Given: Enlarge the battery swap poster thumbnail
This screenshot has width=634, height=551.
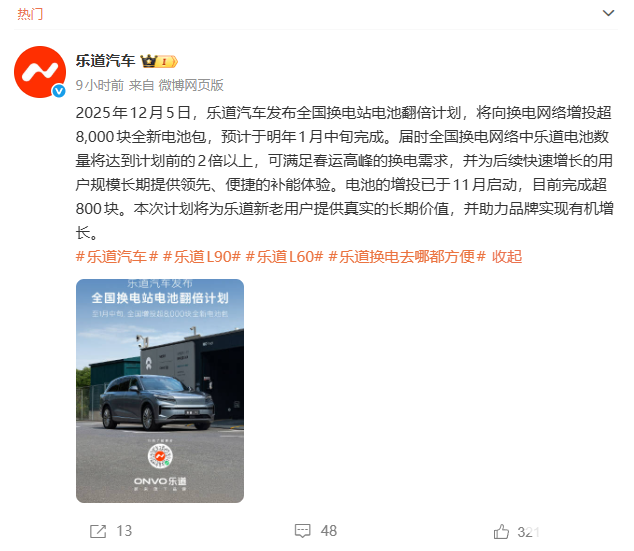Looking at the screenshot, I should pyautogui.click(x=160, y=391).
